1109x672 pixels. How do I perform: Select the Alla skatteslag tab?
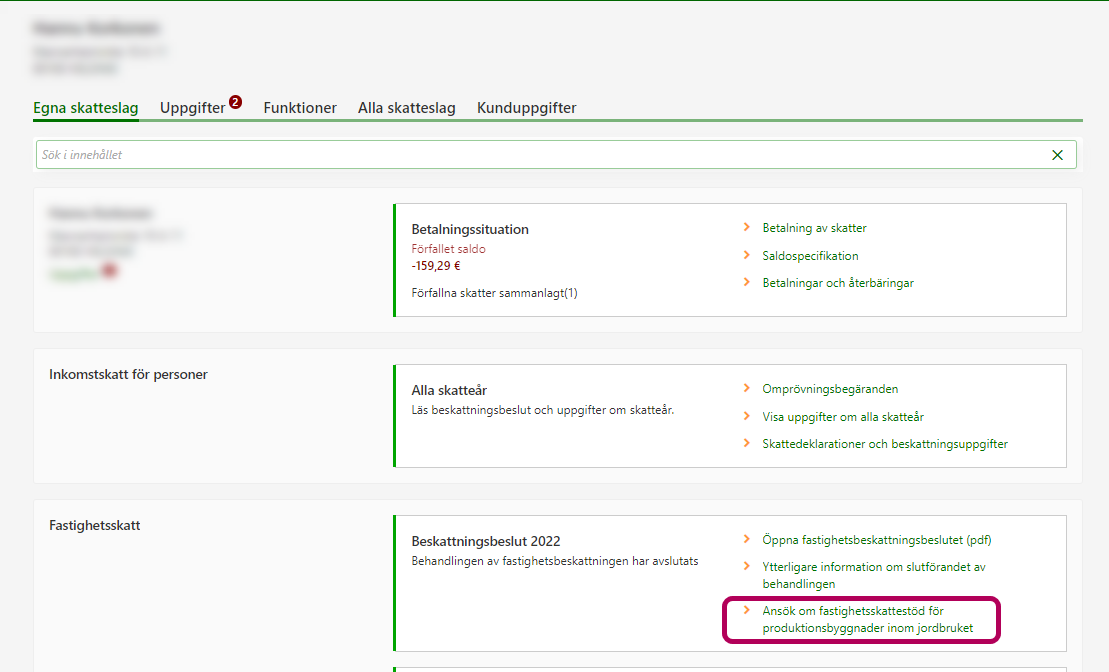click(x=406, y=108)
